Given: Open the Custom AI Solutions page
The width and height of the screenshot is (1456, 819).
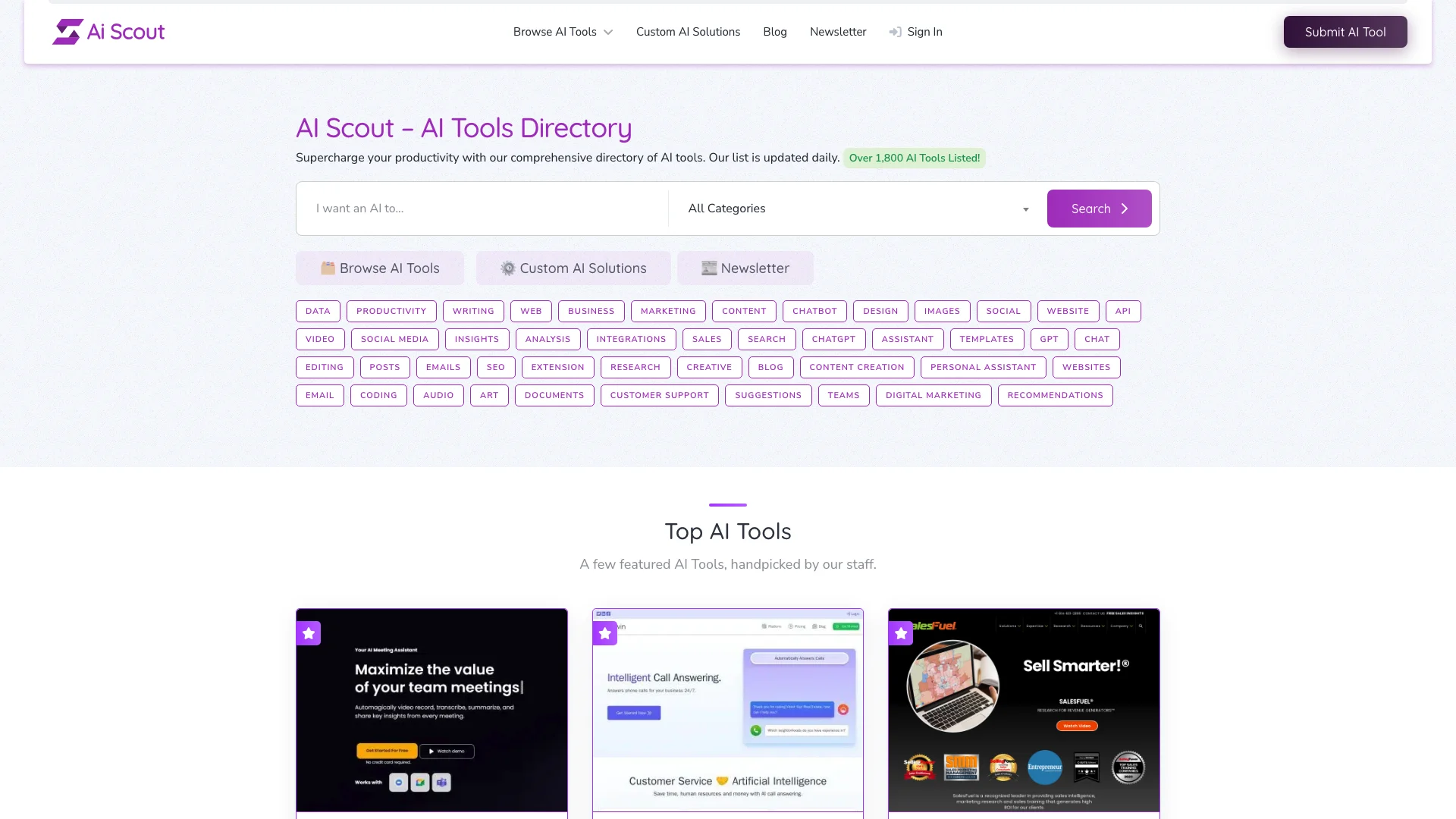Looking at the screenshot, I should click(x=688, y=31).
